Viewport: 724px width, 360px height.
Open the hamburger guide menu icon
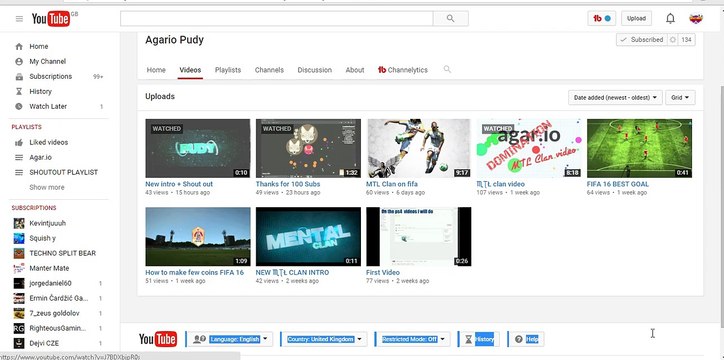coord(19,19)
